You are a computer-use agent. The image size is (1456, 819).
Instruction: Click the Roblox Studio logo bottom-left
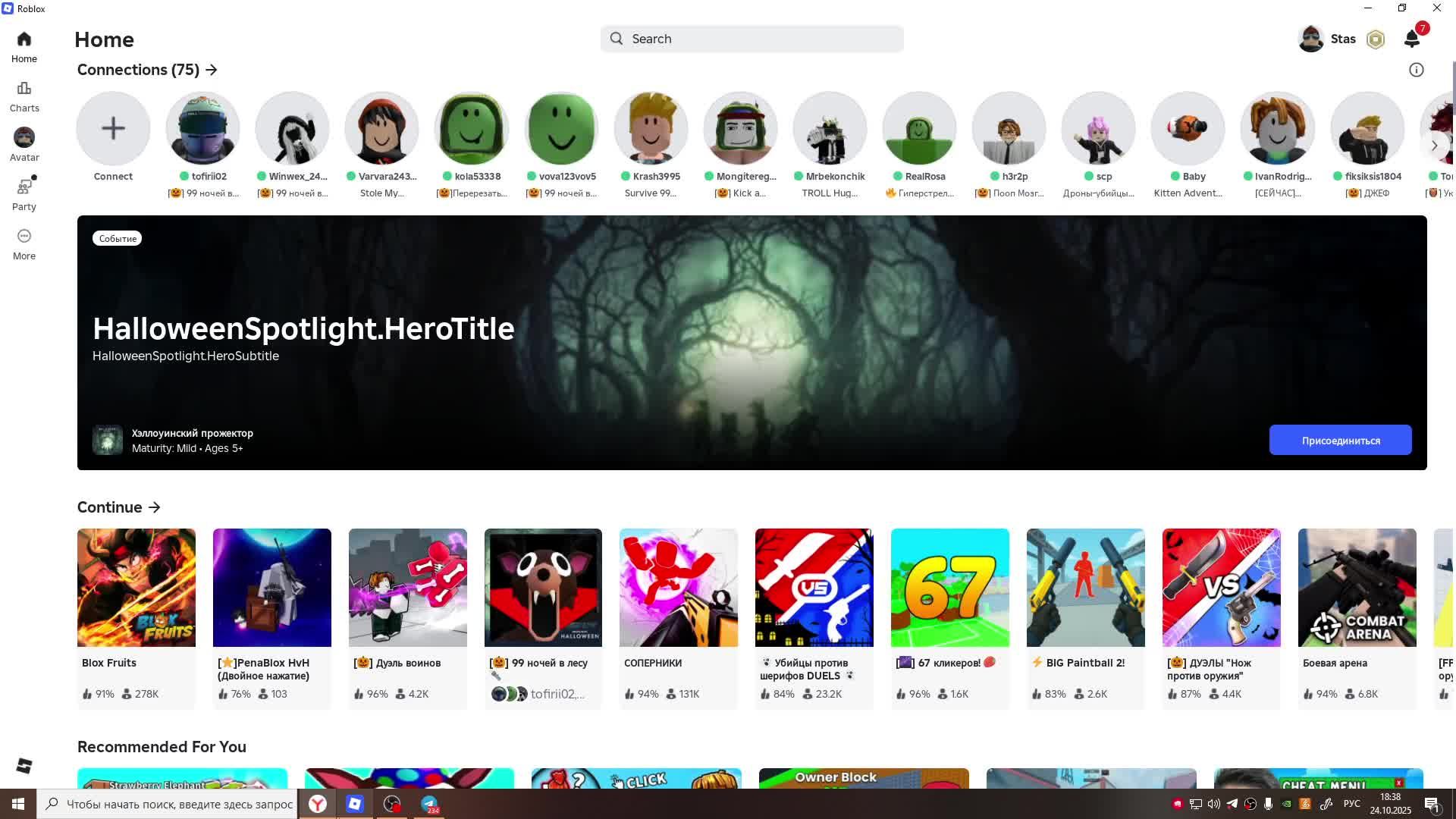click(x=24, y=766)
